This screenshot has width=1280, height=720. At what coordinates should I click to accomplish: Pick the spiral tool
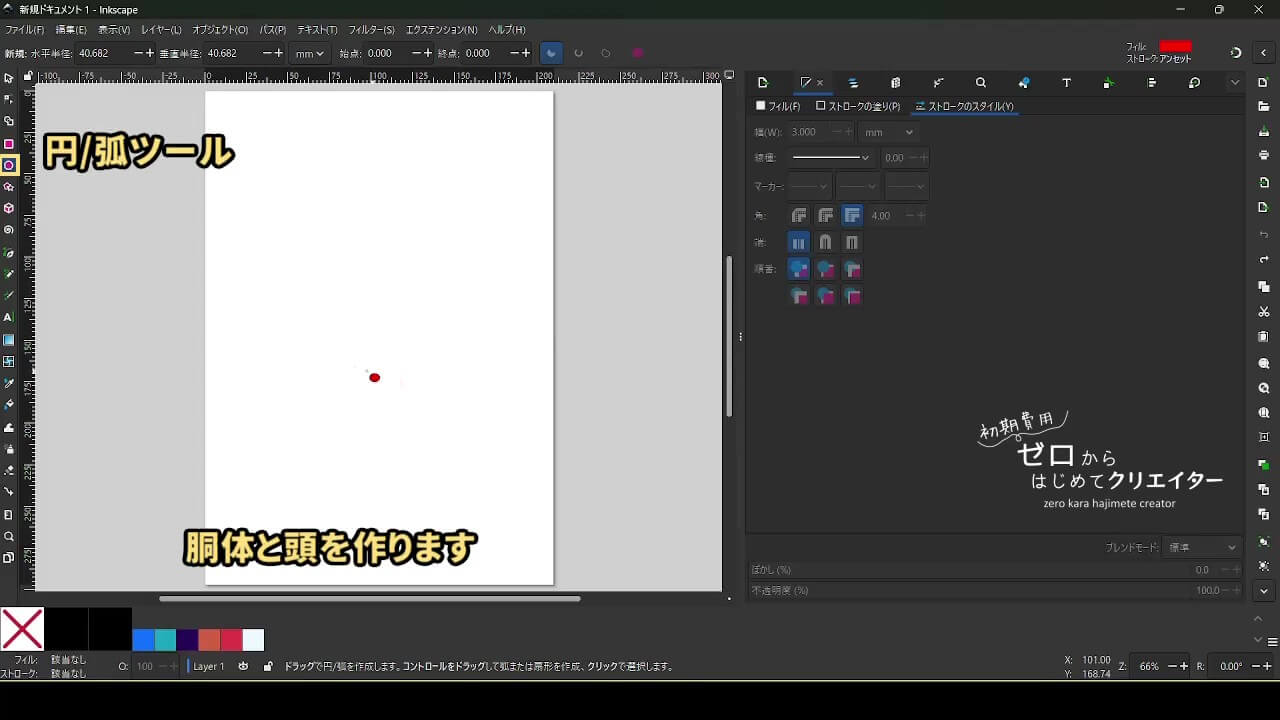point(9,230)
